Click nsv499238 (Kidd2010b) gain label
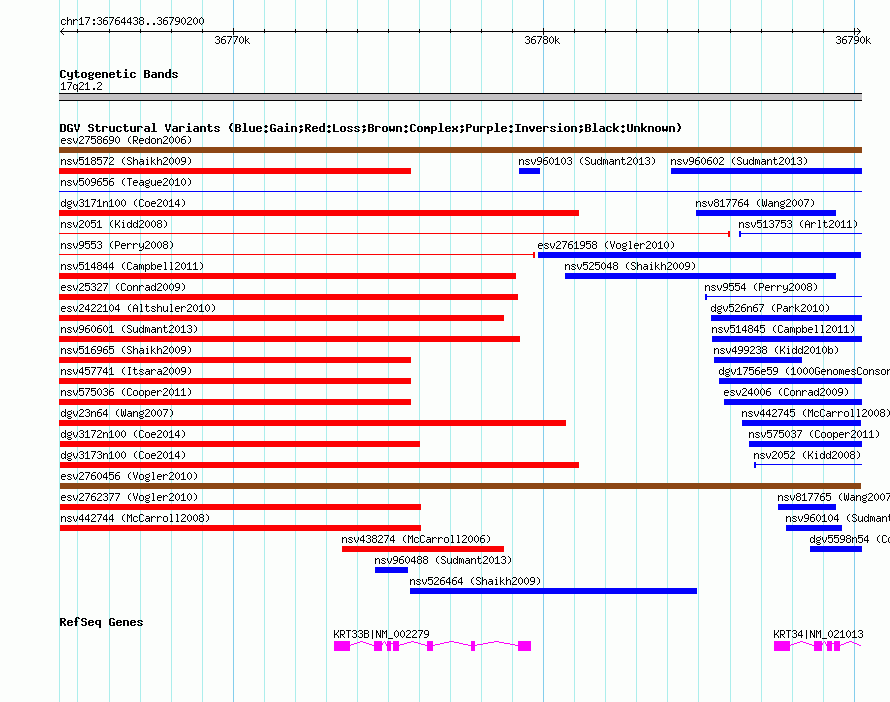This screenshot has height=702, width=890. 776,350
